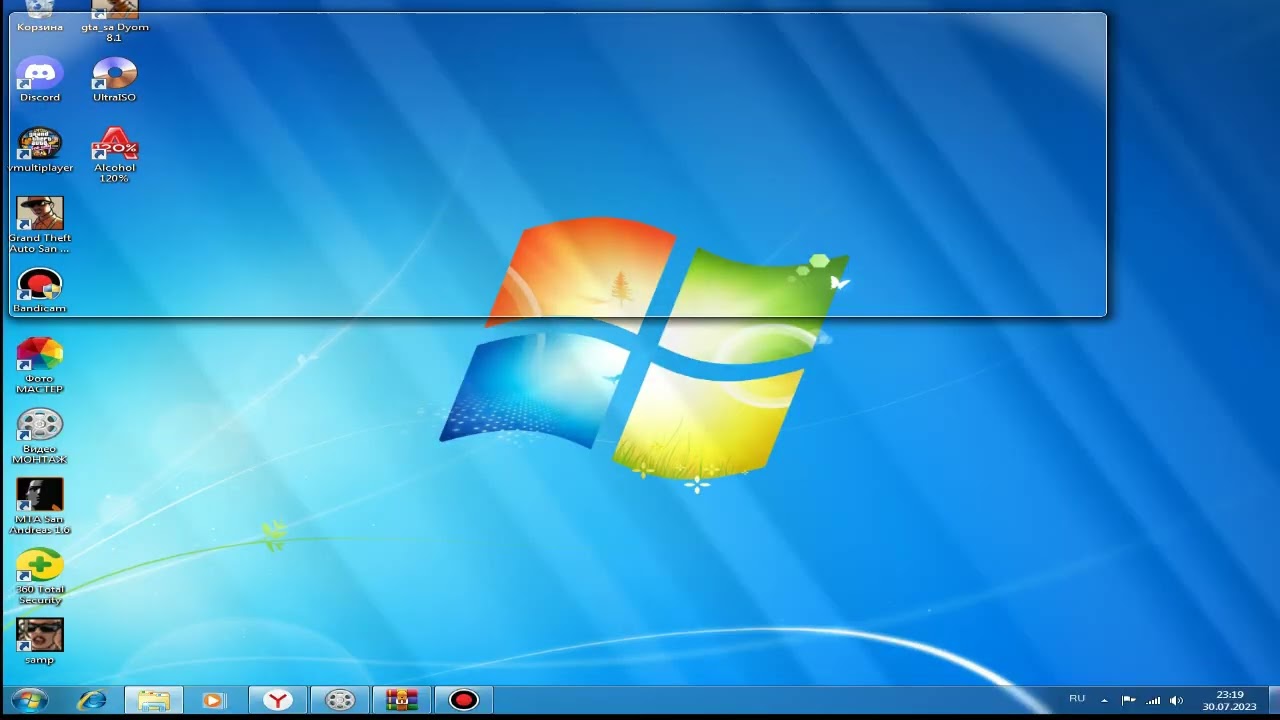Open Windows Explorer folder in taskbar
The height and width of the screenshot is (720, 1280).
(154, 700)
